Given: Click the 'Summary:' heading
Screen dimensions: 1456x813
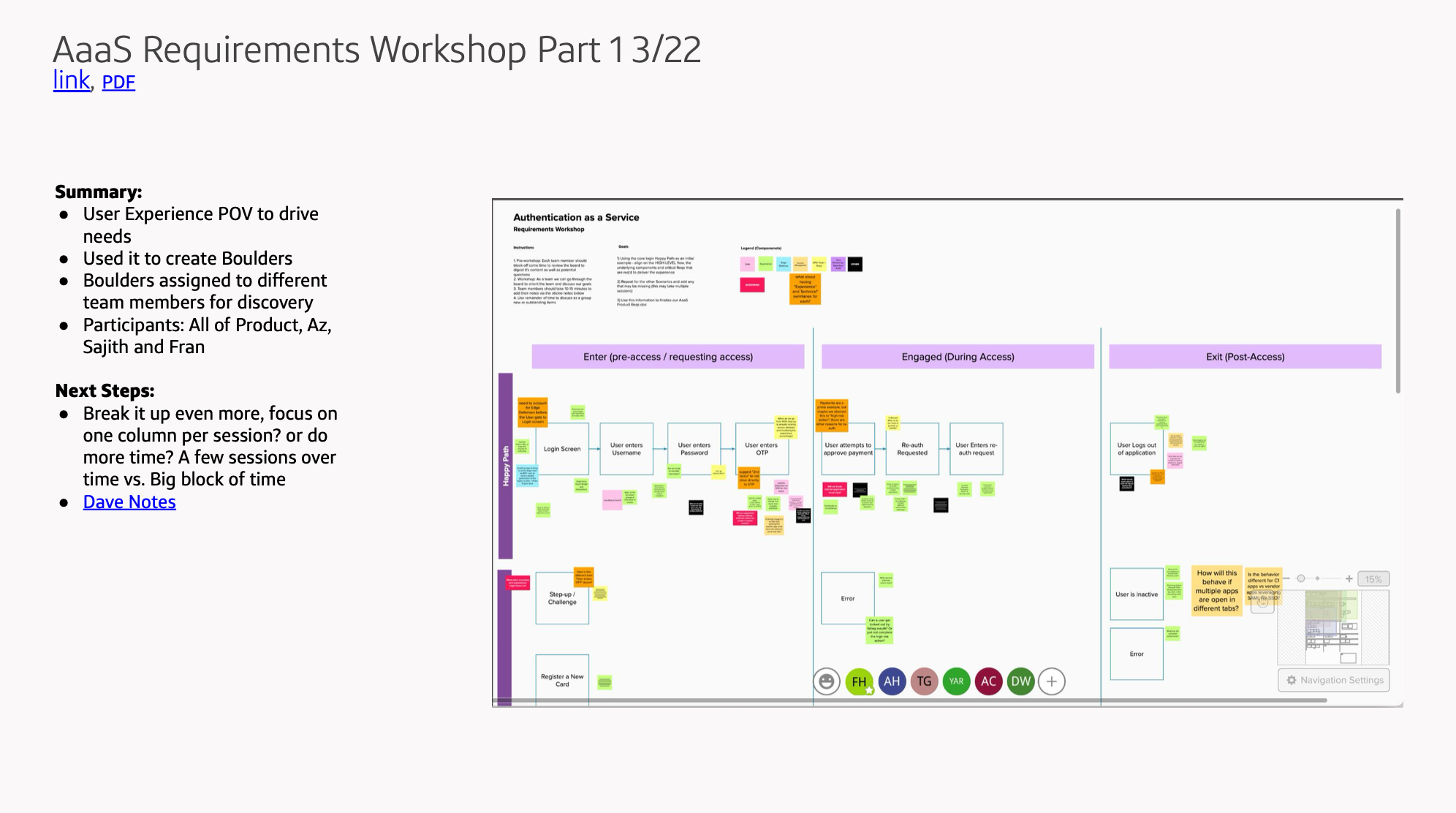Looking at the screenshot, I should pyautogui.click(x=98, y=192).
